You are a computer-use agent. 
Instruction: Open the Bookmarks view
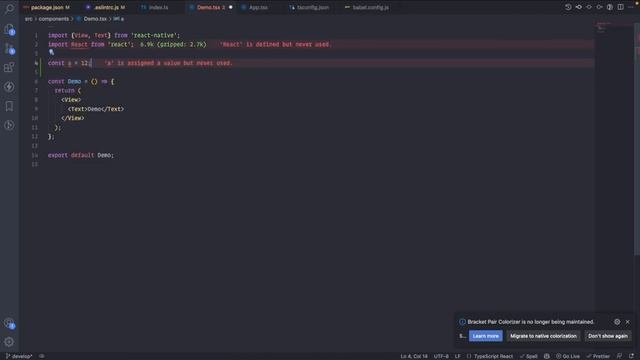click(x=9, y=106)
